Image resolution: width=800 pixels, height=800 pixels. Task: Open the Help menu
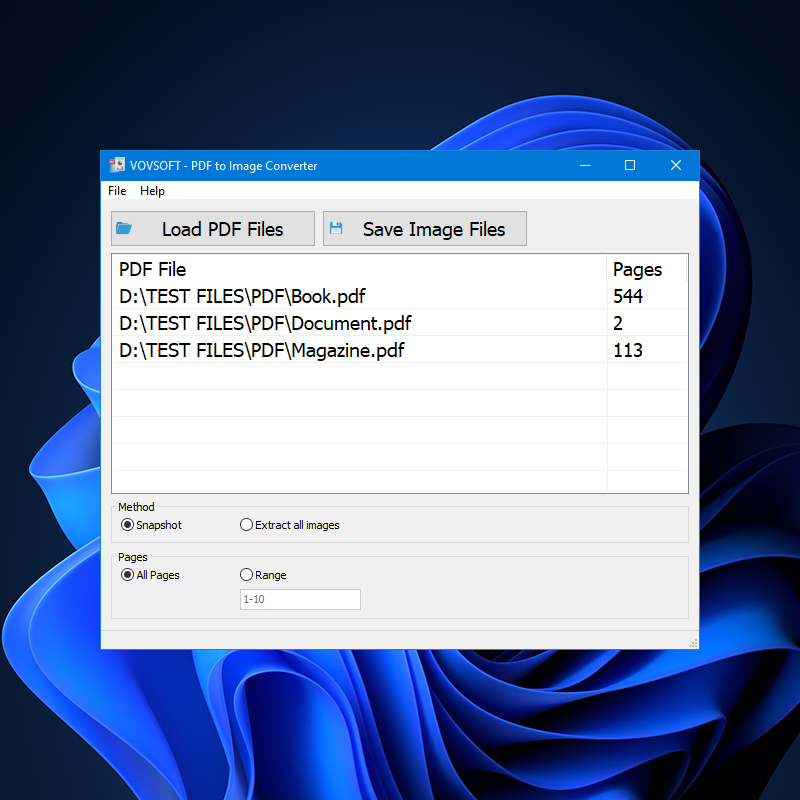152,191
